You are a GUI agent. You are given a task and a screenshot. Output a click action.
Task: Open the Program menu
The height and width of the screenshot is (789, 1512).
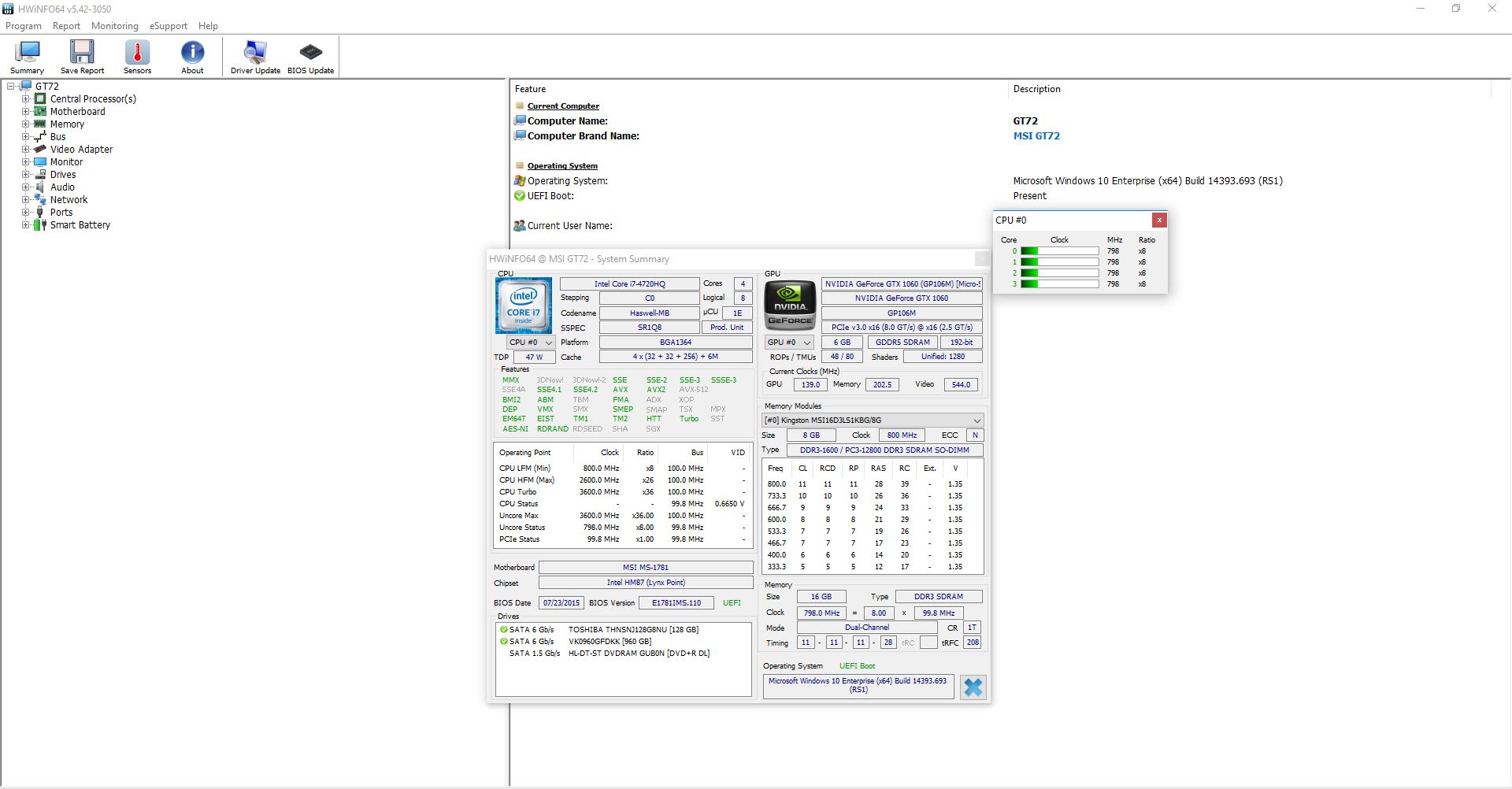24,26
